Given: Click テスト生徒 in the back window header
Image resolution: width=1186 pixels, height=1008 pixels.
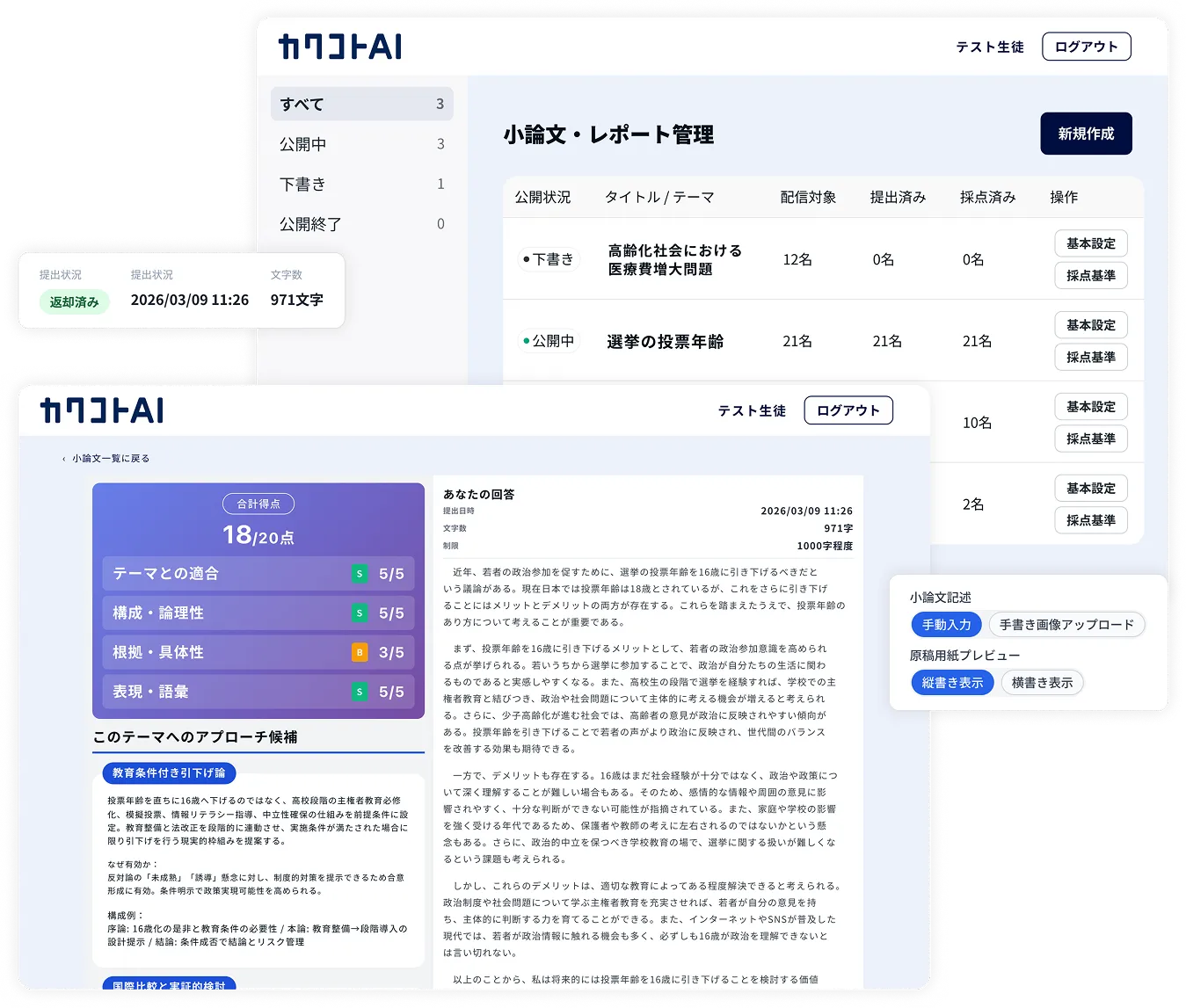Looking at the screenshot, I should [x=990, y=47].
